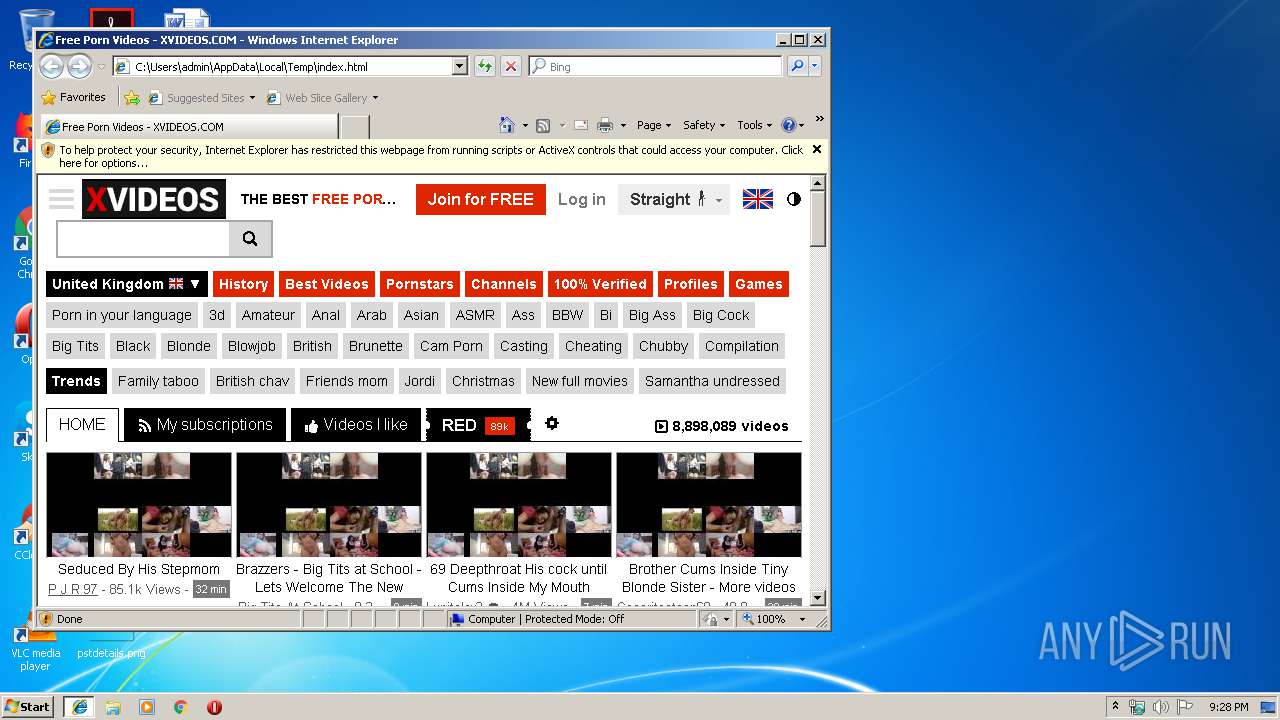
Task: Launch Chrome from the taskbar
Action: coord(180,707)
